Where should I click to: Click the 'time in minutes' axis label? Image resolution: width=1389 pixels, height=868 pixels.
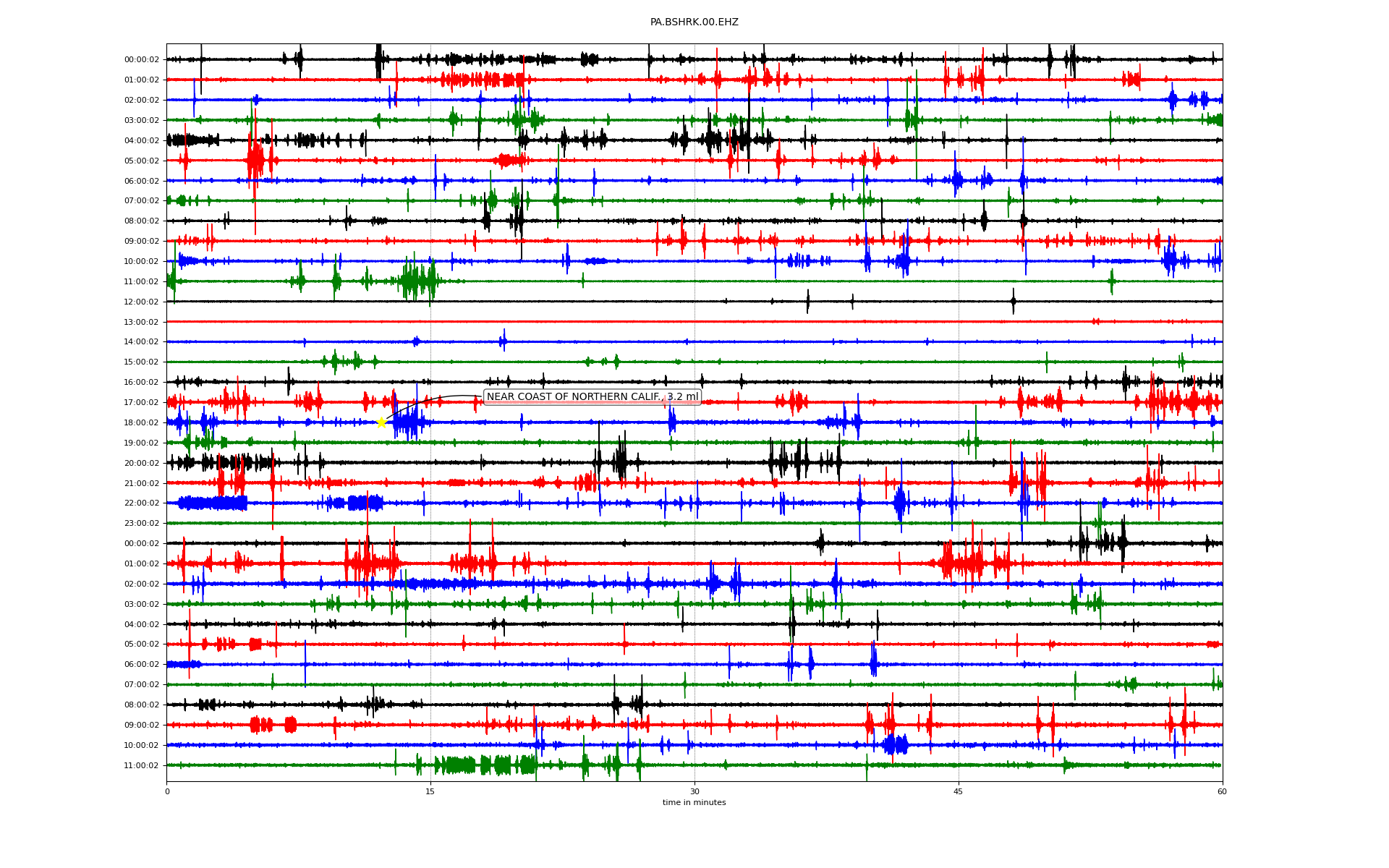[694, 803]
